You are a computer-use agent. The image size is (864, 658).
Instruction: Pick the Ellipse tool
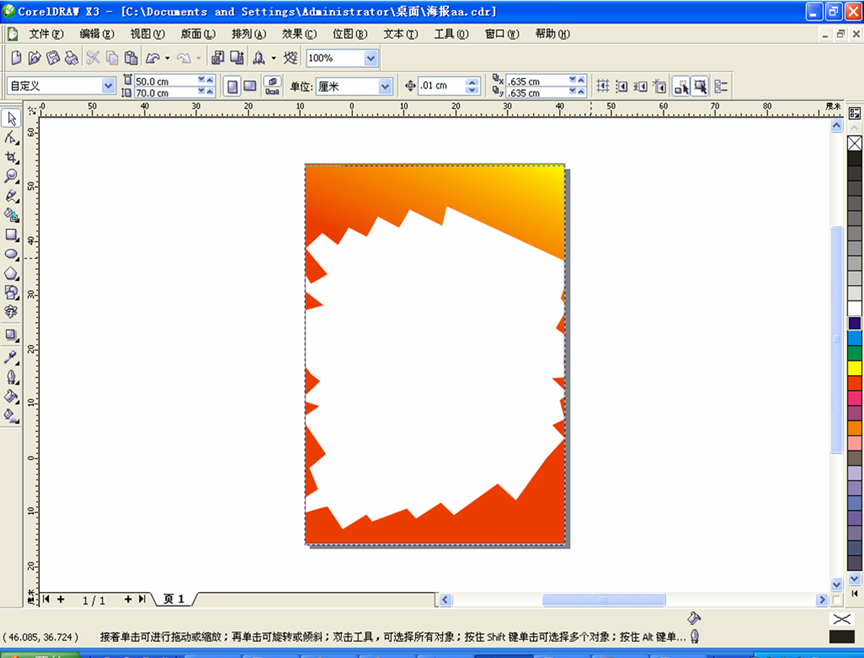[x=12, y=254]
